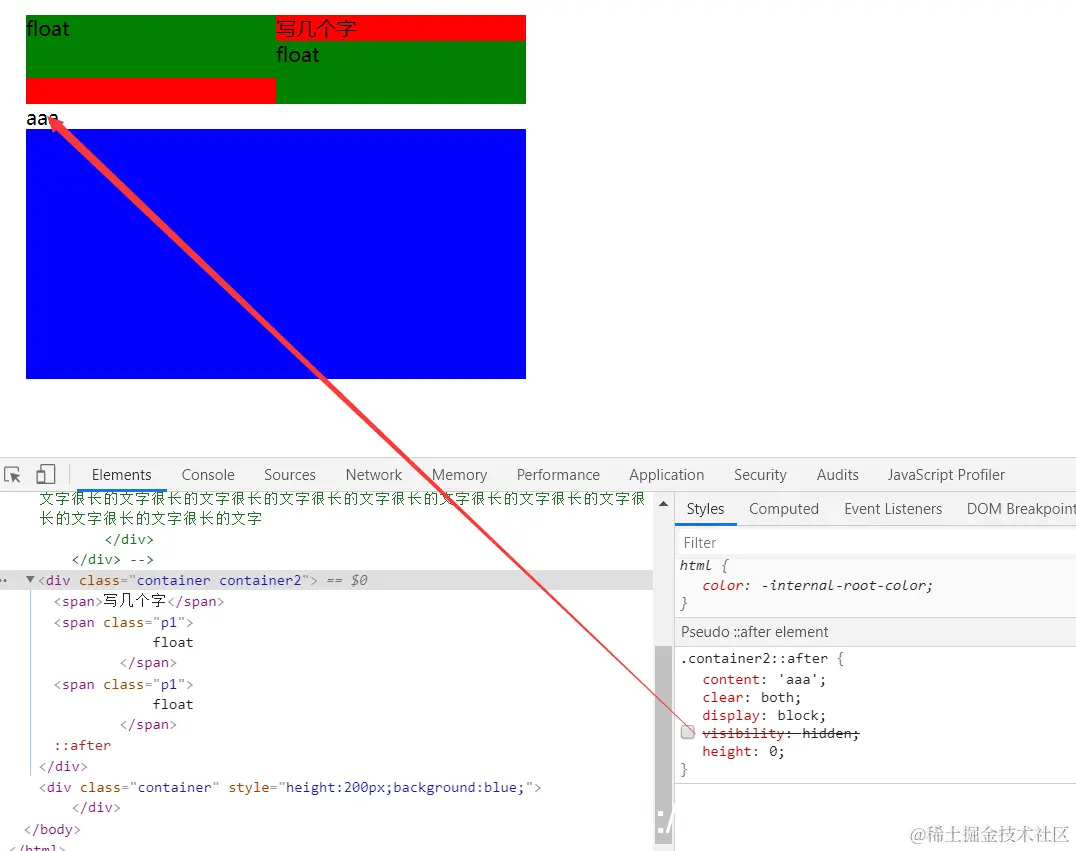Select the blue container div node

[290, 787]
